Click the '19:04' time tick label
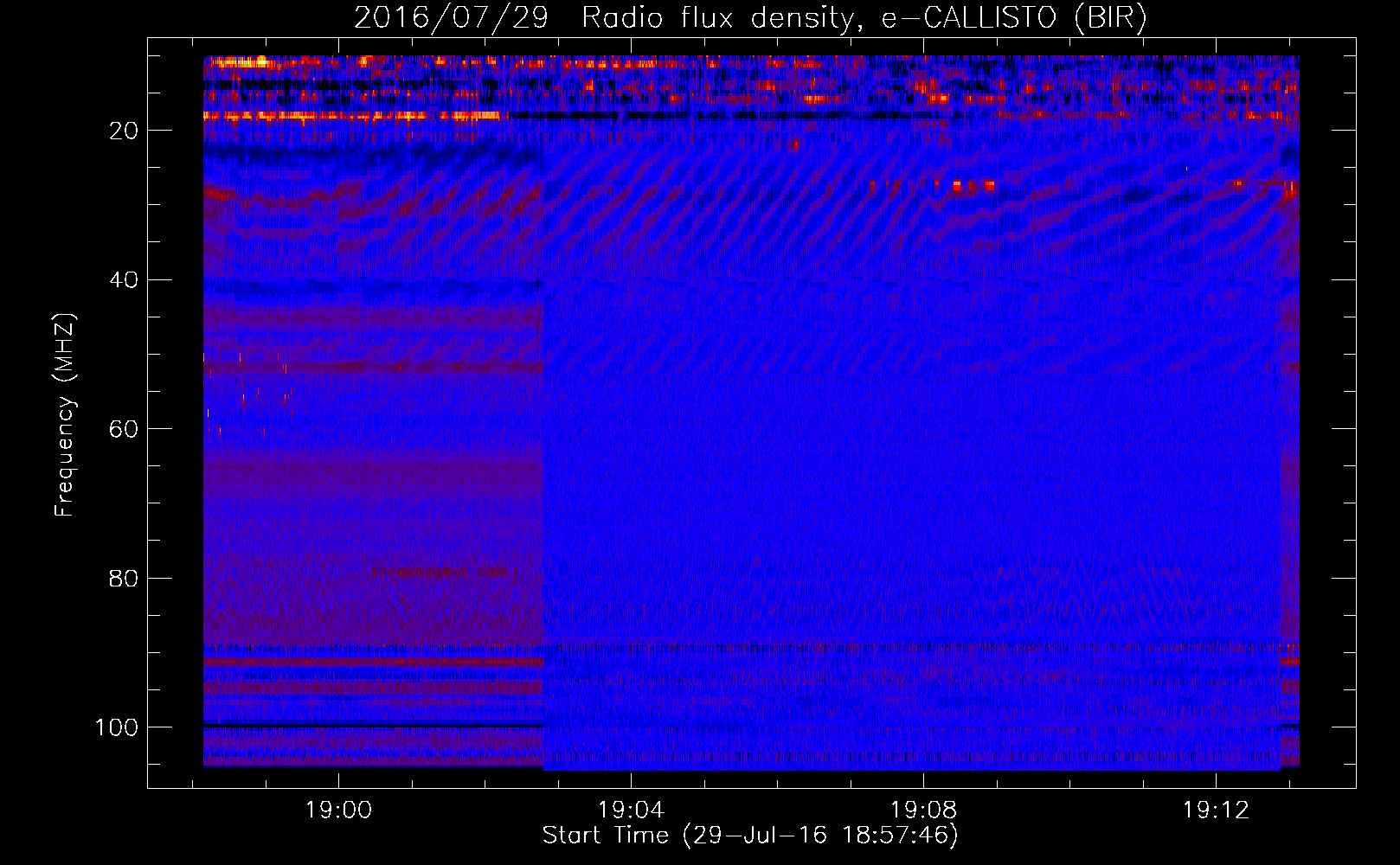Image resolution: width=1400 pixels, height=865 pixels. coord(631,811)
